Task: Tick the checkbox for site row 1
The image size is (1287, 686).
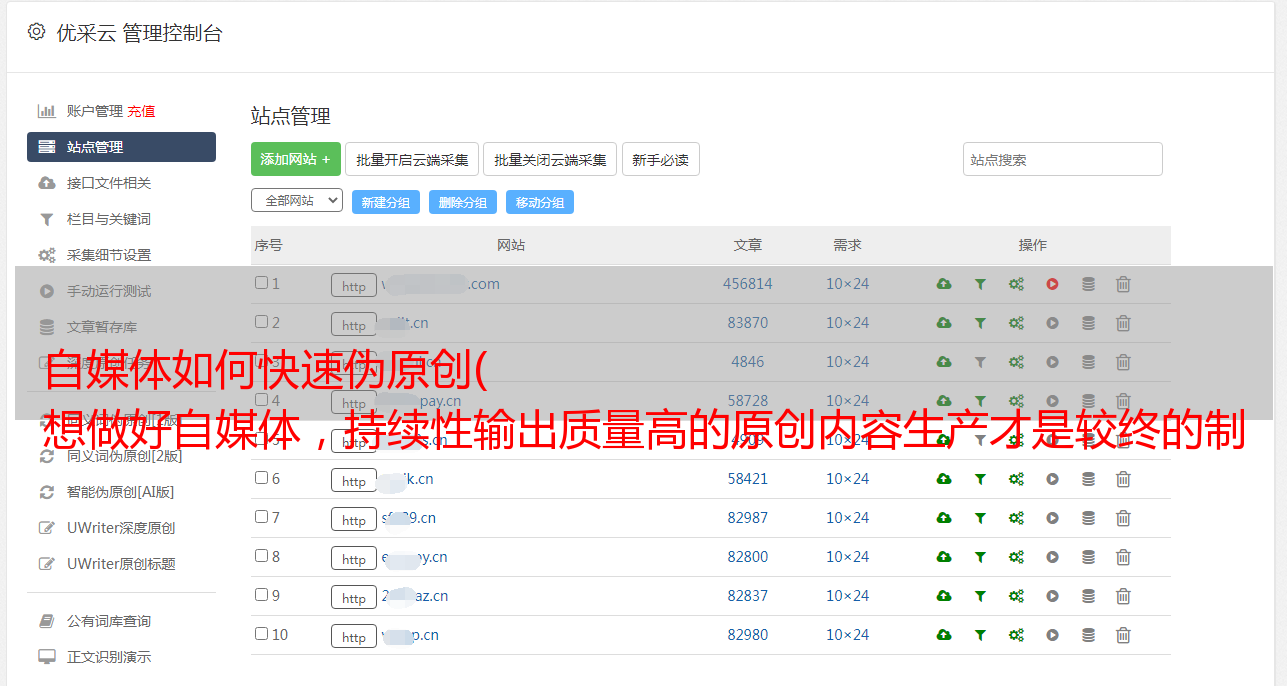Action: (261, 283)
